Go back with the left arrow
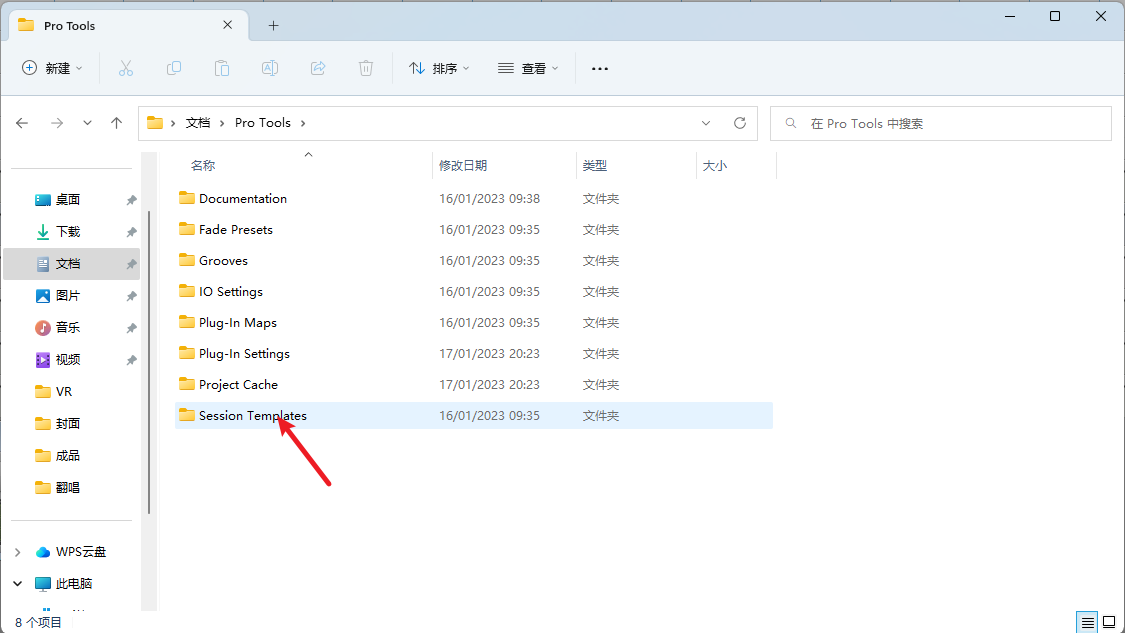1125x633 pixels. pyautogui.click(x=22, y=123)
